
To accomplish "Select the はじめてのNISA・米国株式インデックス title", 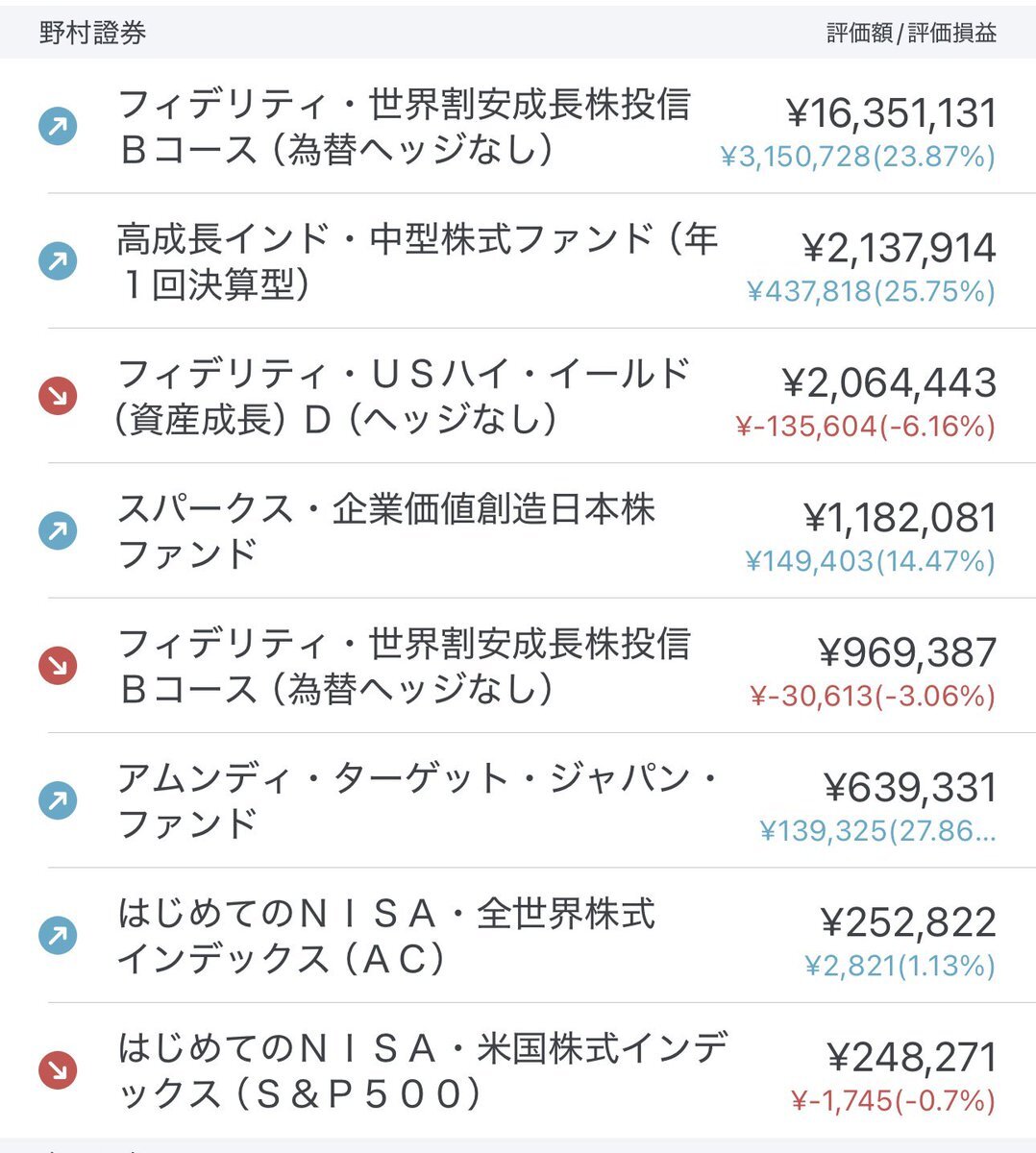I will [x=422, y=1069].
